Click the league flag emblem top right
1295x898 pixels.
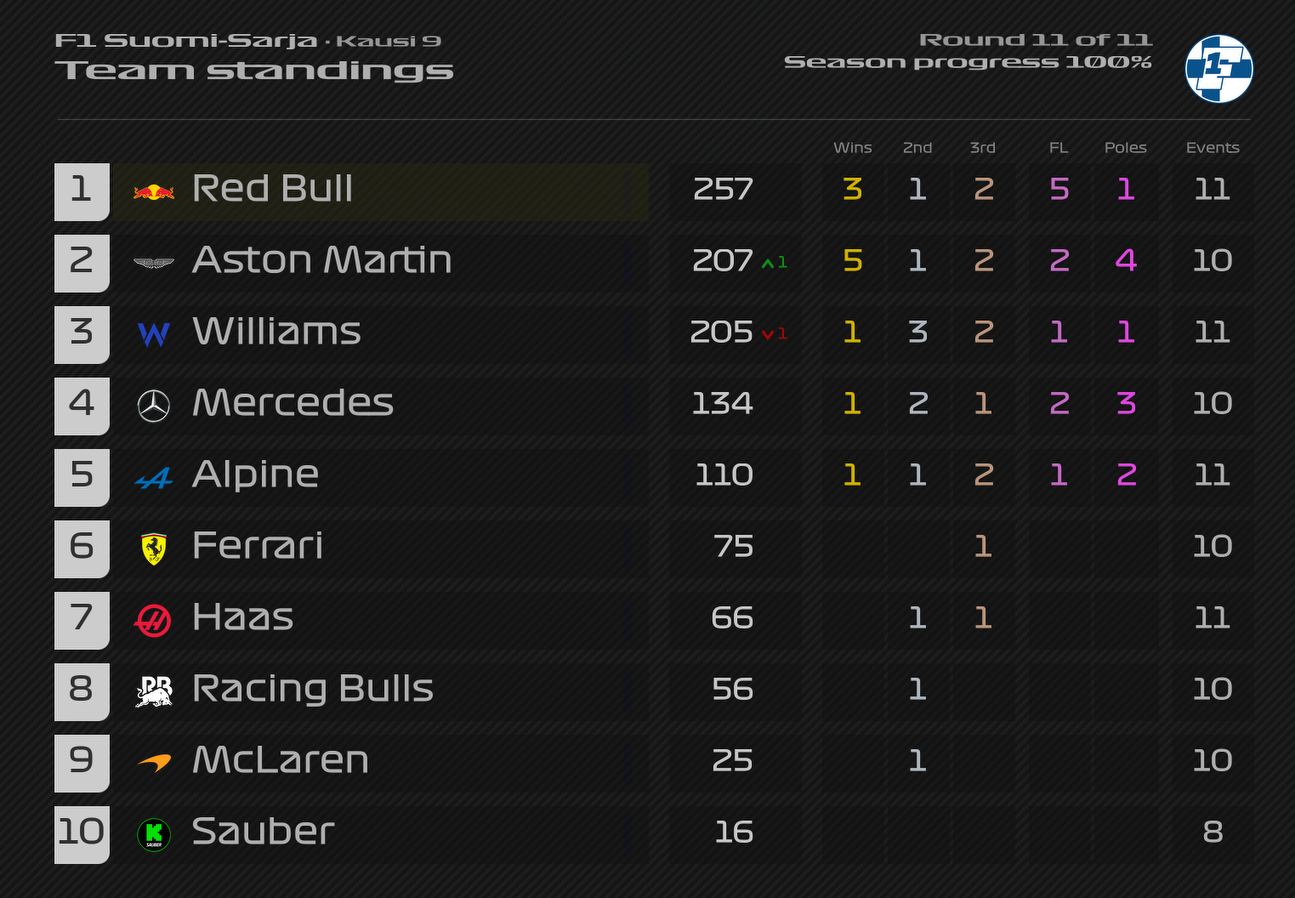point(1219,69)
